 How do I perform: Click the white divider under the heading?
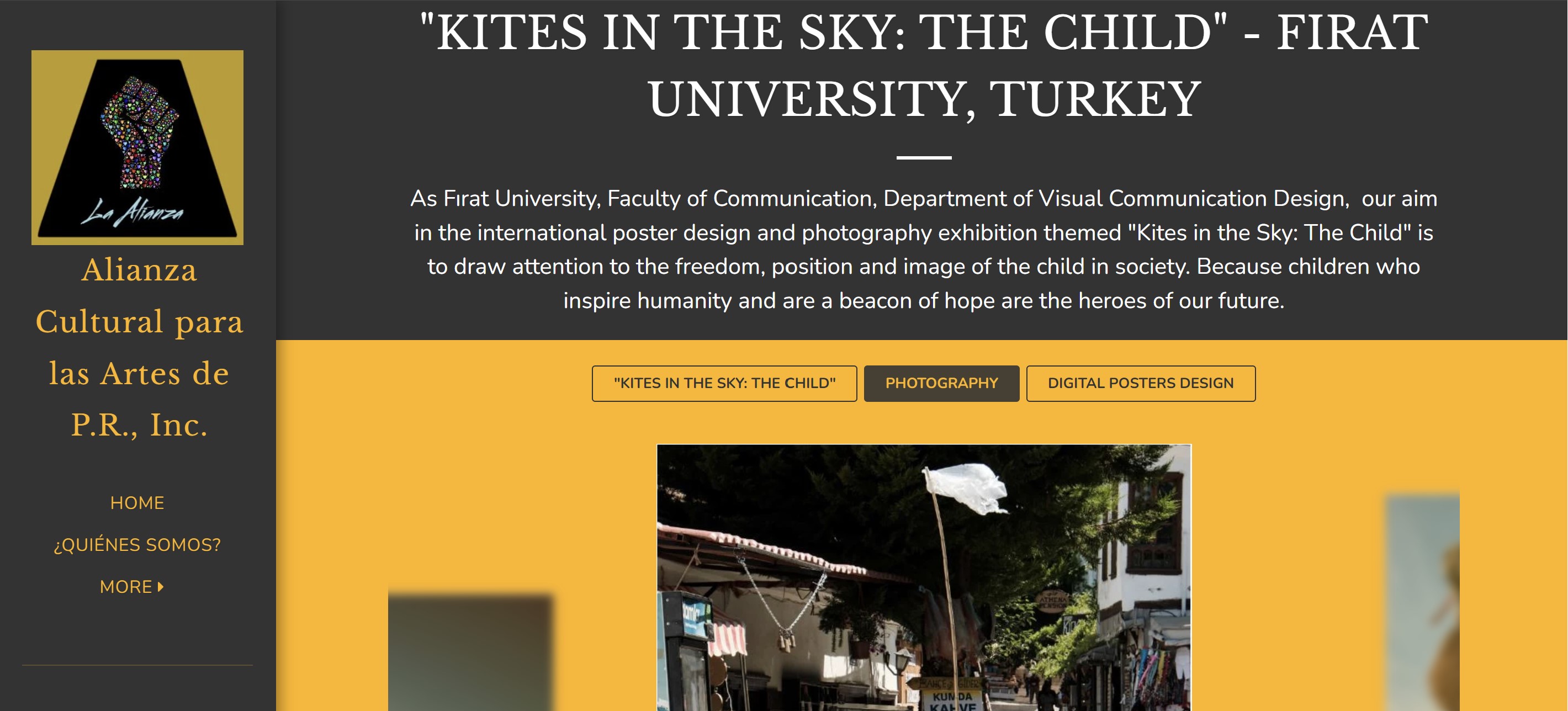coord(924,158)
